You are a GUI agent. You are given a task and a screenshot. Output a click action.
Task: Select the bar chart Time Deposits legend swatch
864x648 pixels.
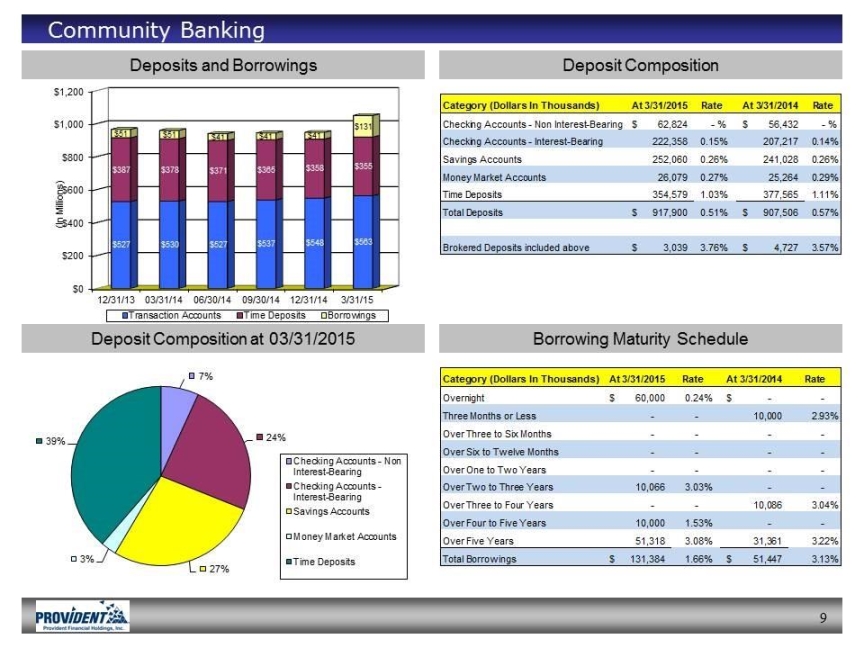point(240,316)
